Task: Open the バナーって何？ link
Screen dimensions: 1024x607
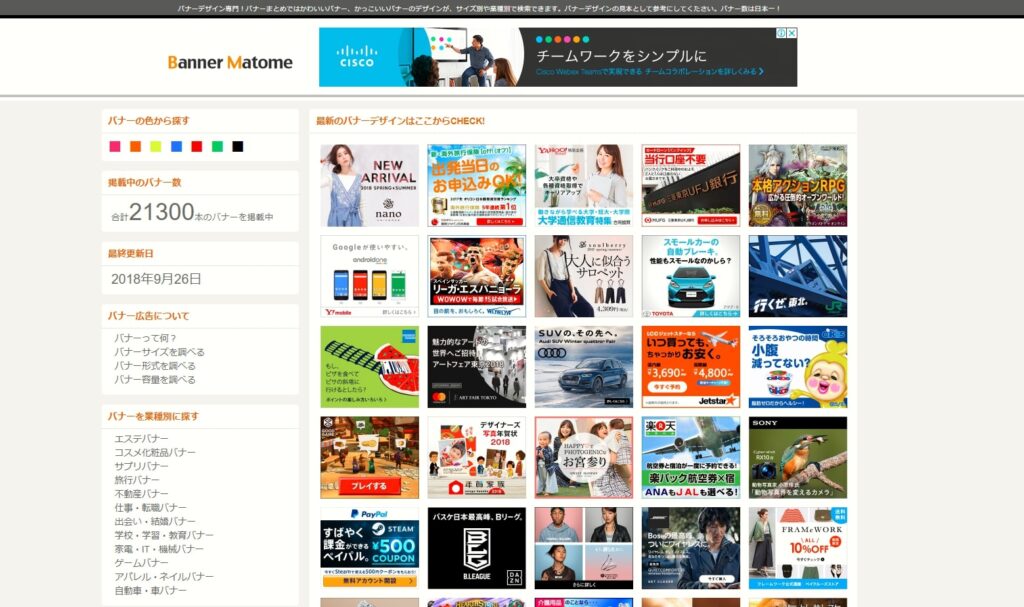Action: click(145, 338)
